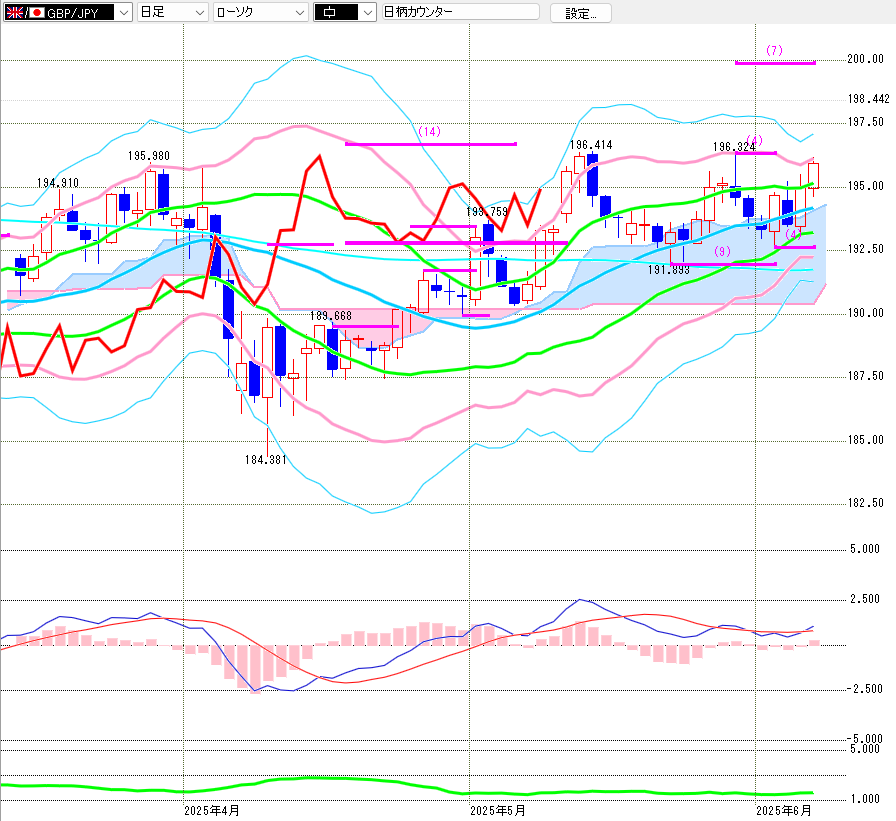
Task: Click the 184.381 low price label
Action: click(x=266, y=459)
